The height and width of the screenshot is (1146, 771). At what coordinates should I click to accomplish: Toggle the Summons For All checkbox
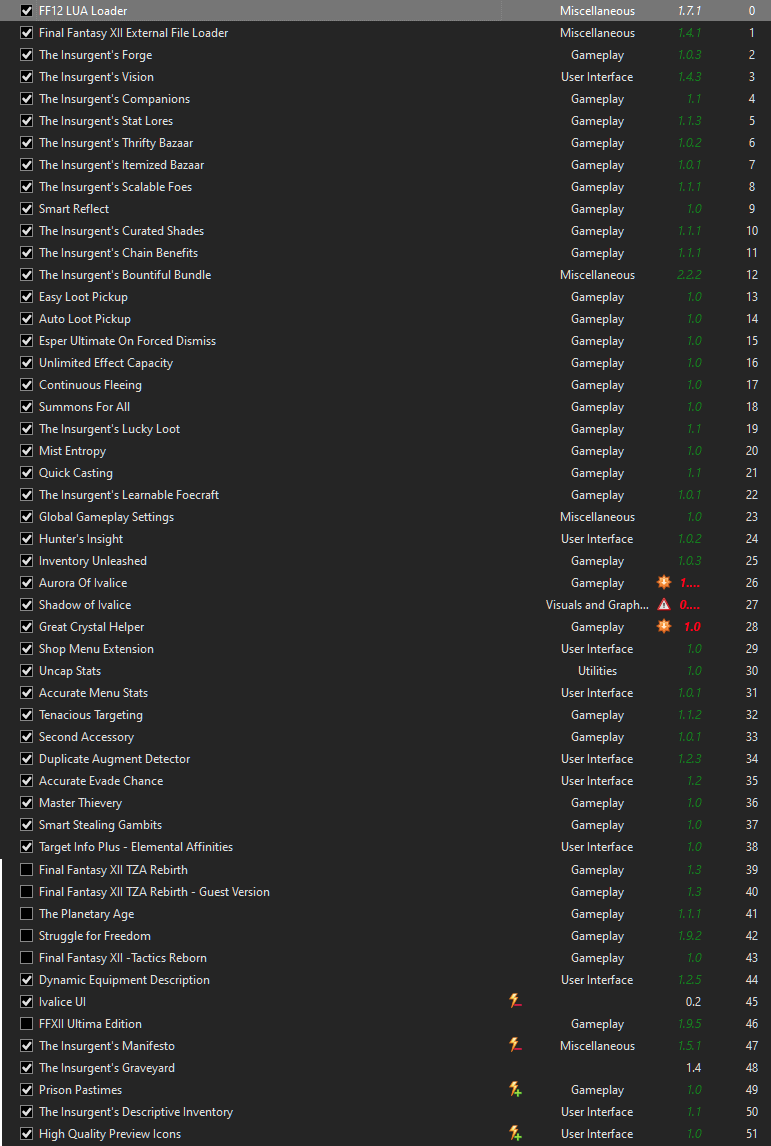point(26,406)
